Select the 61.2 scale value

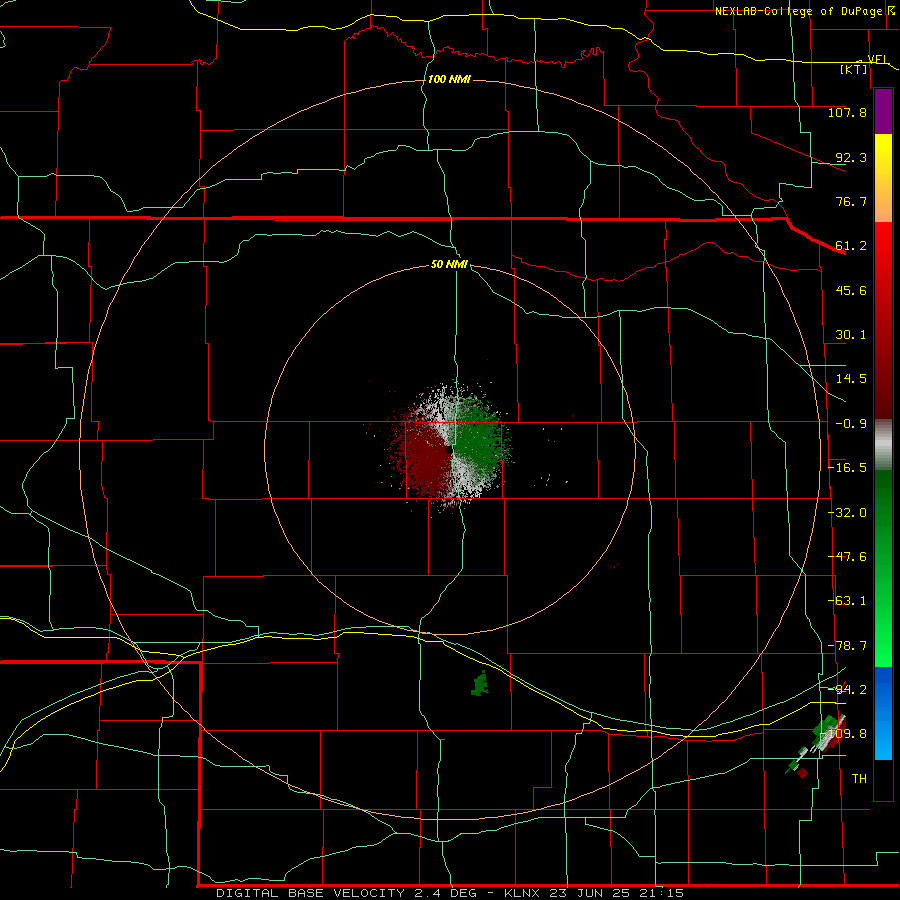click(851, 246)
